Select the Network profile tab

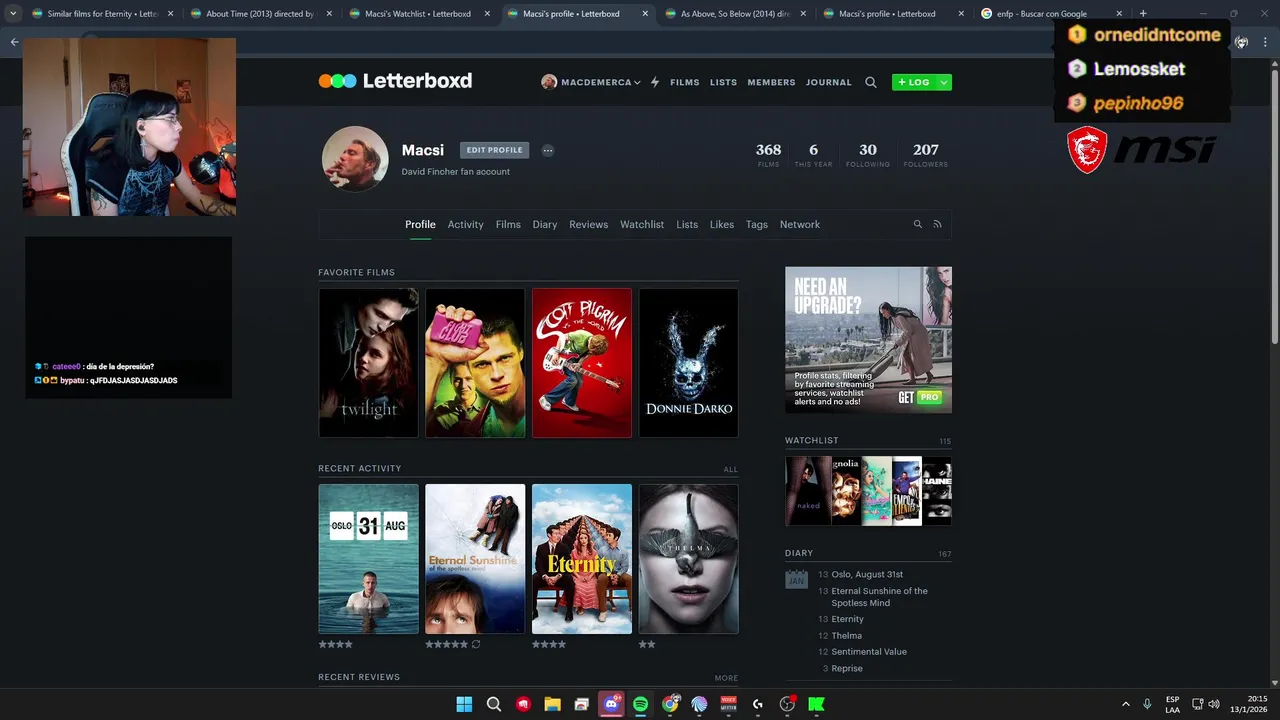point(800,224)
